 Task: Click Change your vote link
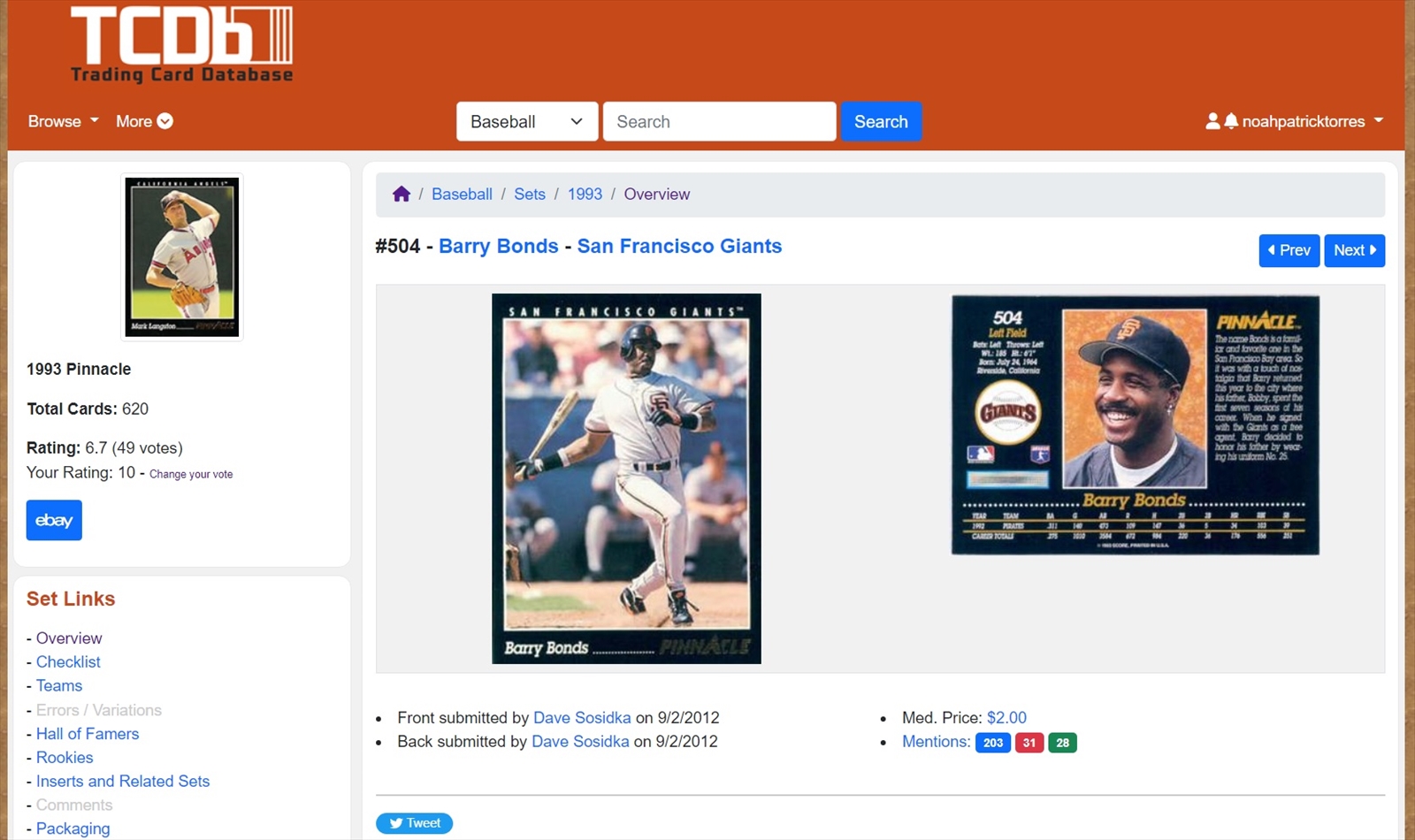click(191, 474)
